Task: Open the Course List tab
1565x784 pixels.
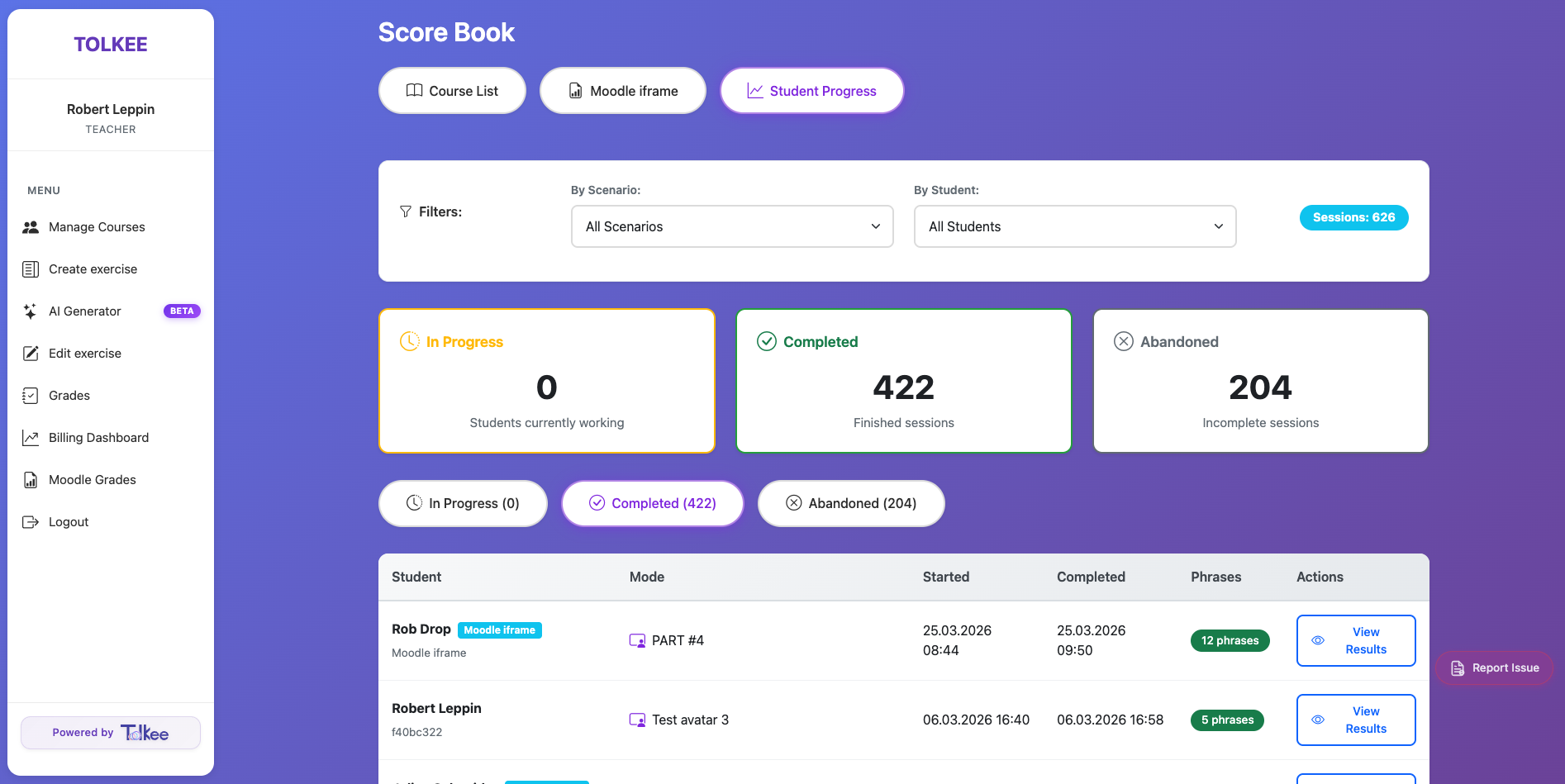Action: [452, 91]
